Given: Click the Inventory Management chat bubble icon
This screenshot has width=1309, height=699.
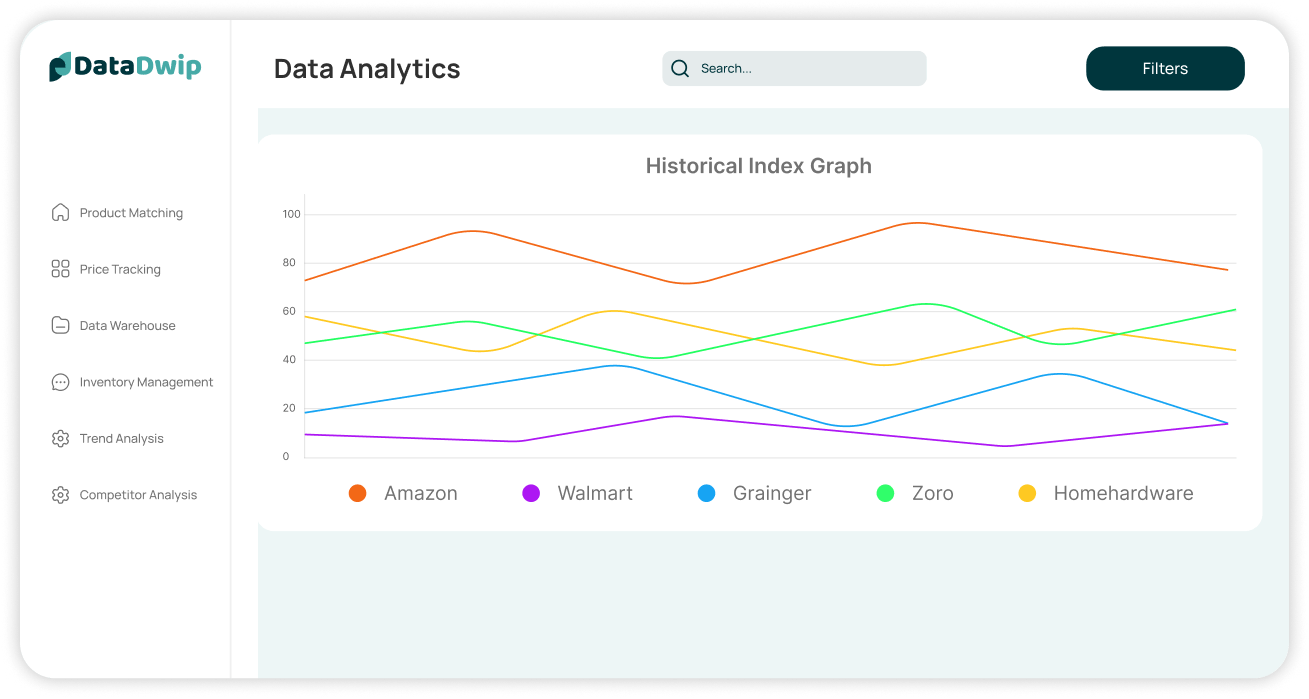Looking at the screenshot, I should [x=60, y=382].
